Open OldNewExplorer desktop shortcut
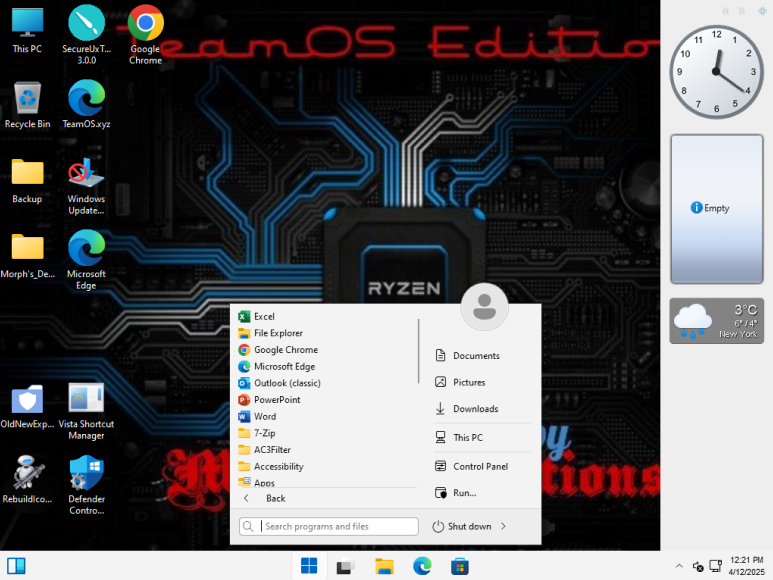This screenshot has width=773, height=580. 27,407
